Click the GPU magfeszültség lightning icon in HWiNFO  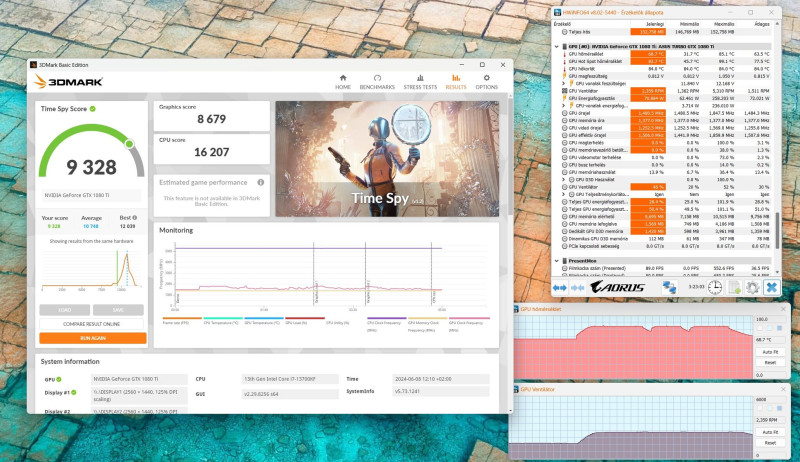(x=564, y=76)
